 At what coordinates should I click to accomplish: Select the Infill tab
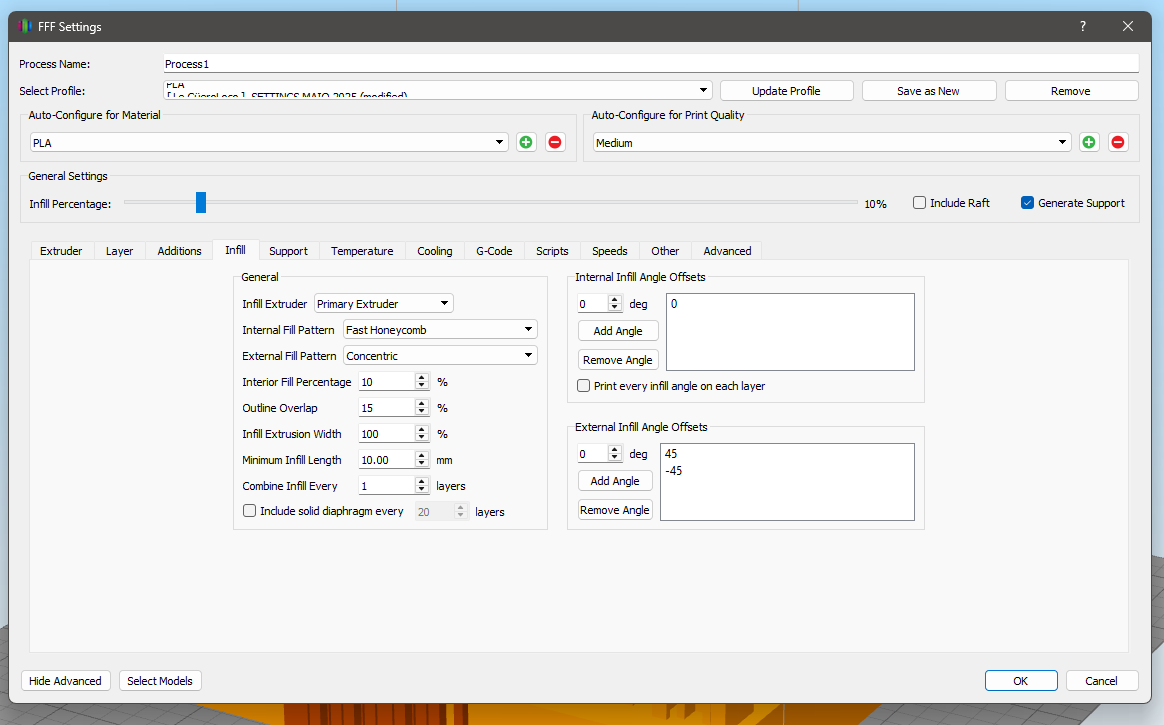(235, 250)
